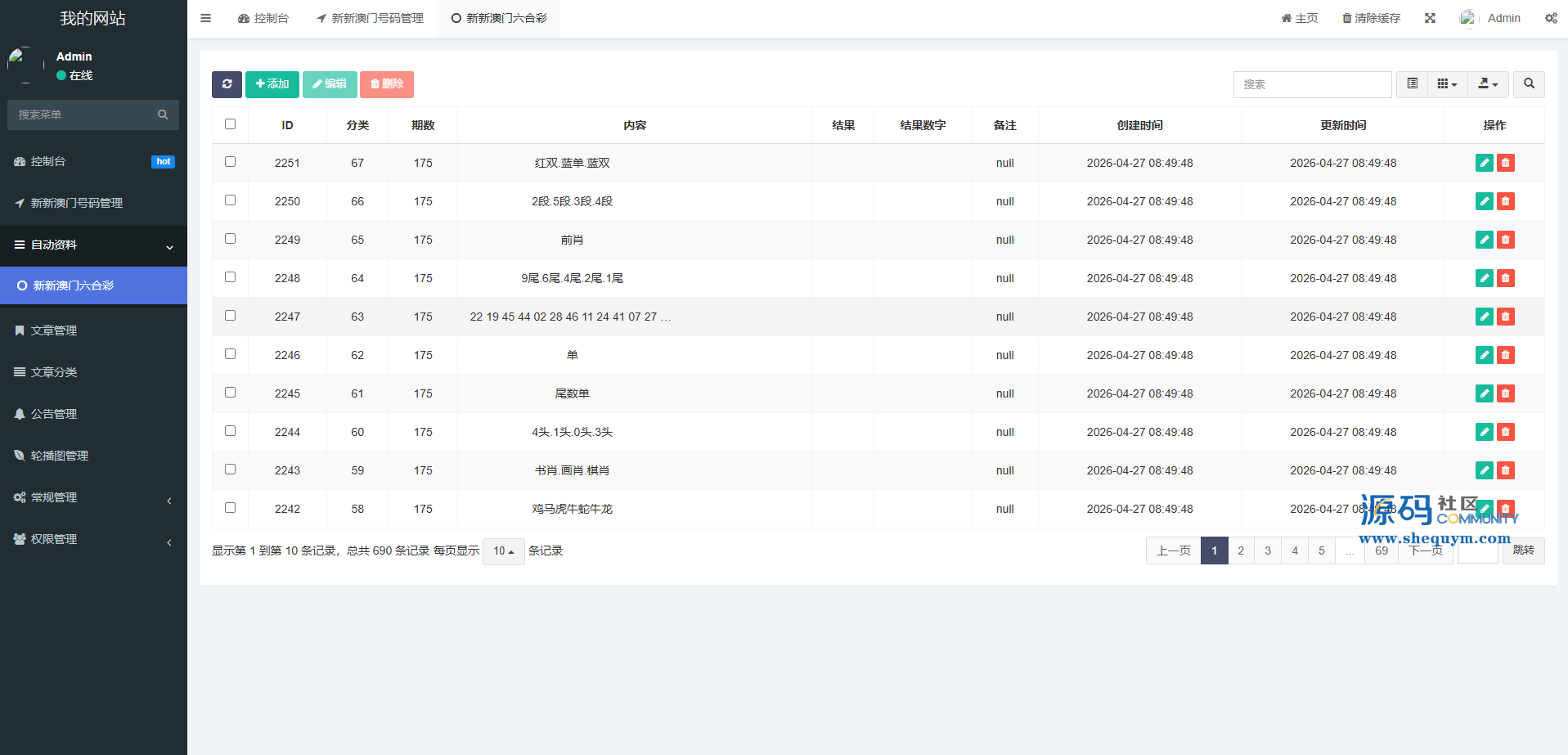Click the fullscreen icon in top bar

[1430, 18]
